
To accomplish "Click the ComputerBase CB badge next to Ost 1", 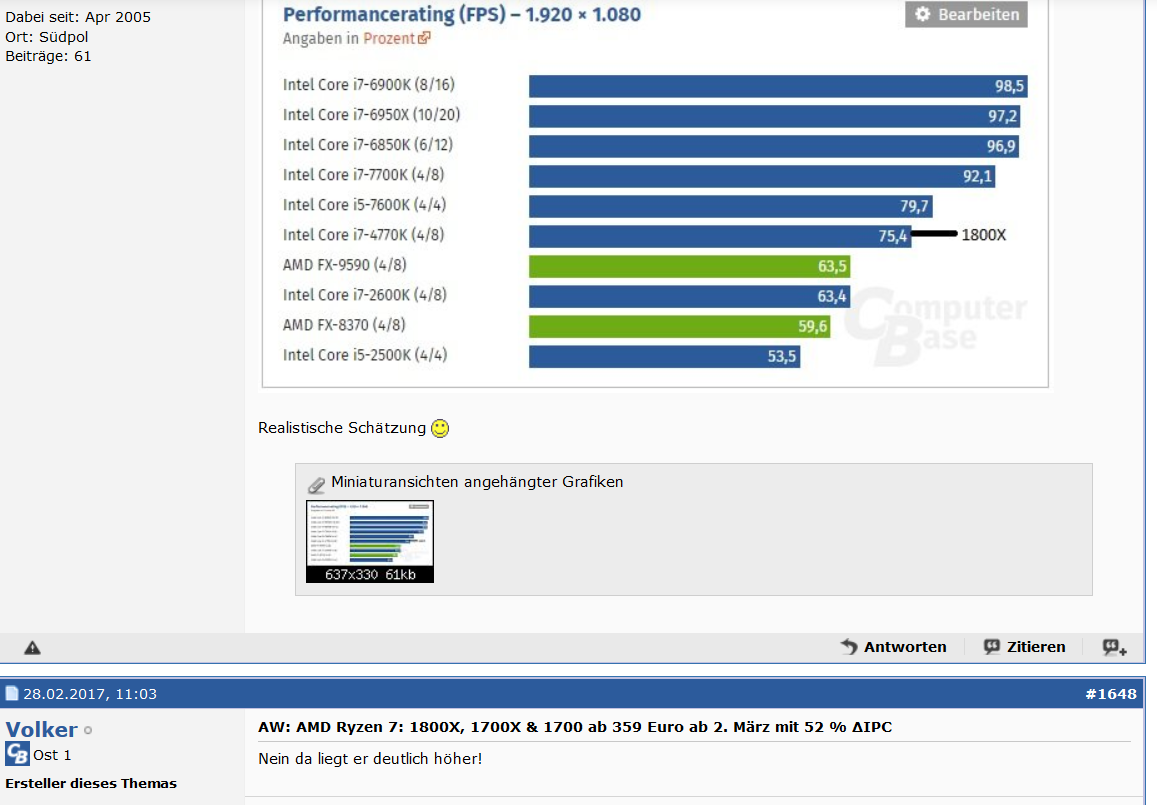I will pos(17,754).
